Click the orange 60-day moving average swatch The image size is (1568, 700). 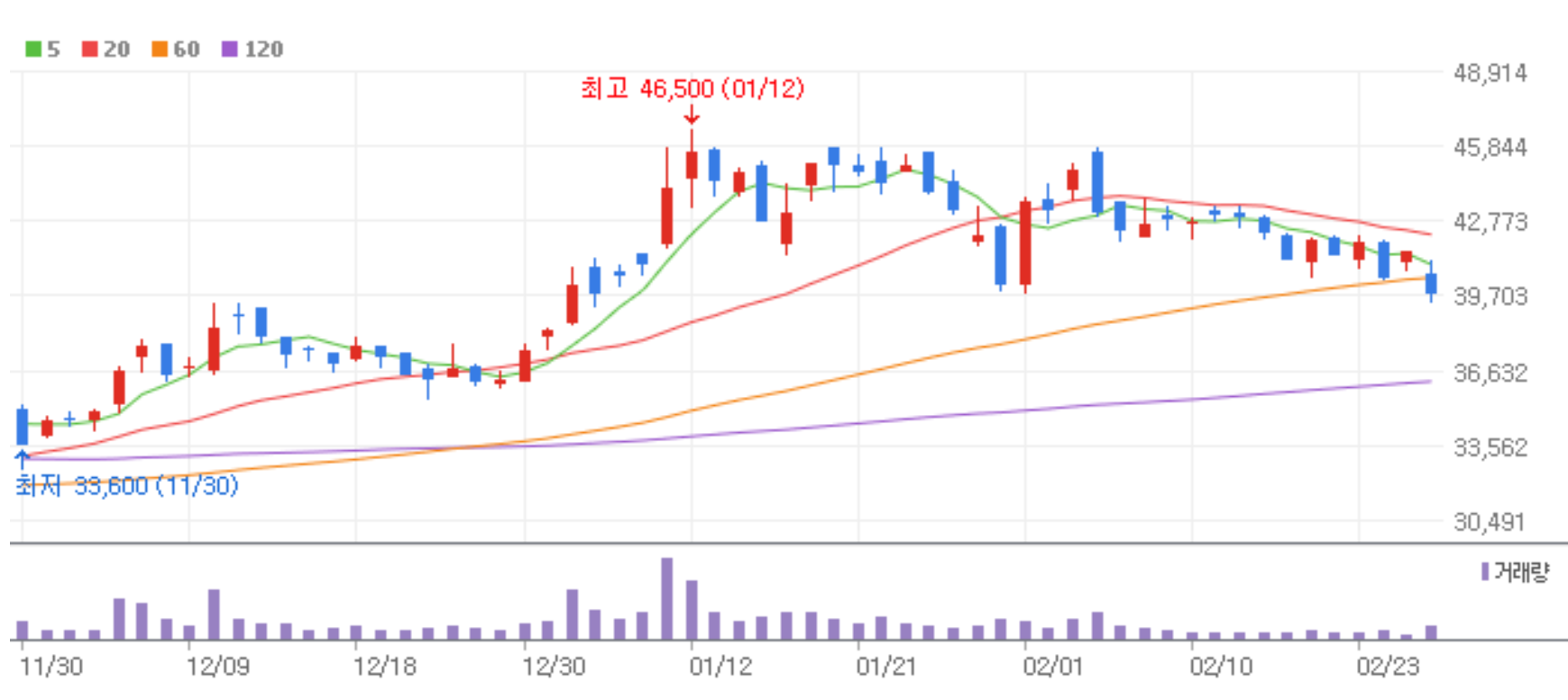pyautogui.click(x=160, y=49)
